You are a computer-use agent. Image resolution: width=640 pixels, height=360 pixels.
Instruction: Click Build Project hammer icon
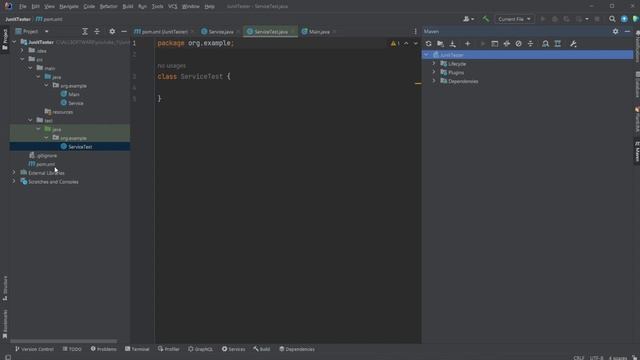point(486,19)
